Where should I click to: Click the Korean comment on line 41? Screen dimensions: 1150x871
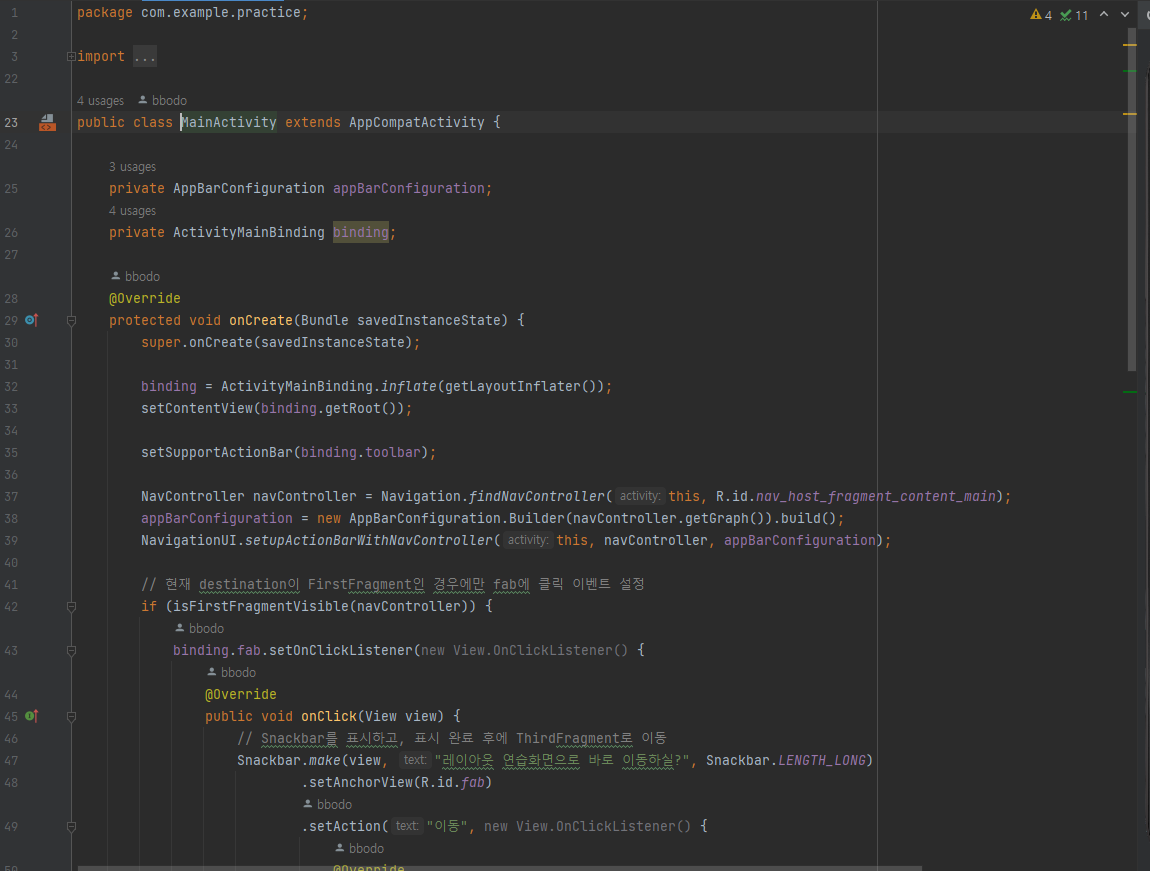(392, 584)
